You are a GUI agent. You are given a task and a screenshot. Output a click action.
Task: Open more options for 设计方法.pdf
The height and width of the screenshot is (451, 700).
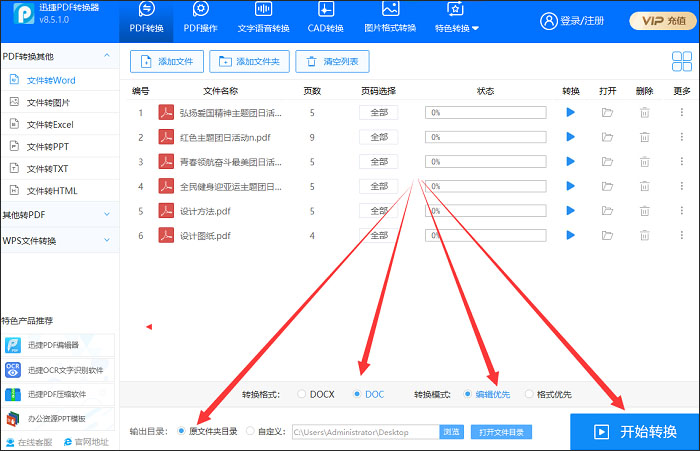point(682,210)
